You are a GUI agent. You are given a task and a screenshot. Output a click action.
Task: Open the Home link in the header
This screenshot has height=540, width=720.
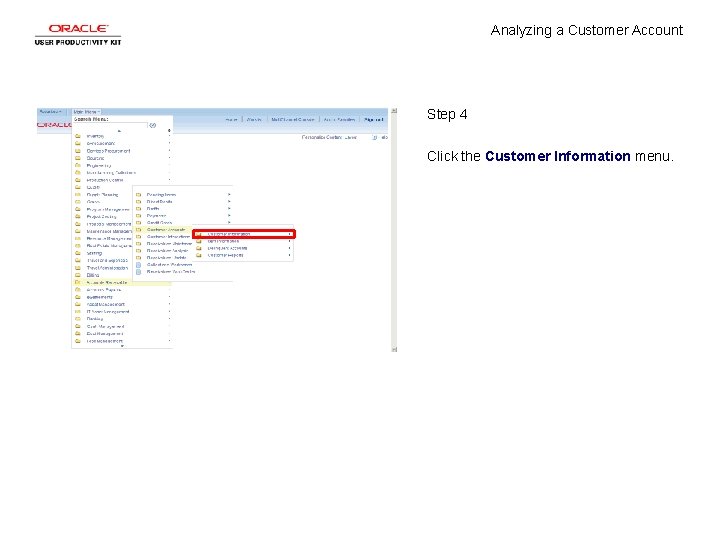[232, 119]
